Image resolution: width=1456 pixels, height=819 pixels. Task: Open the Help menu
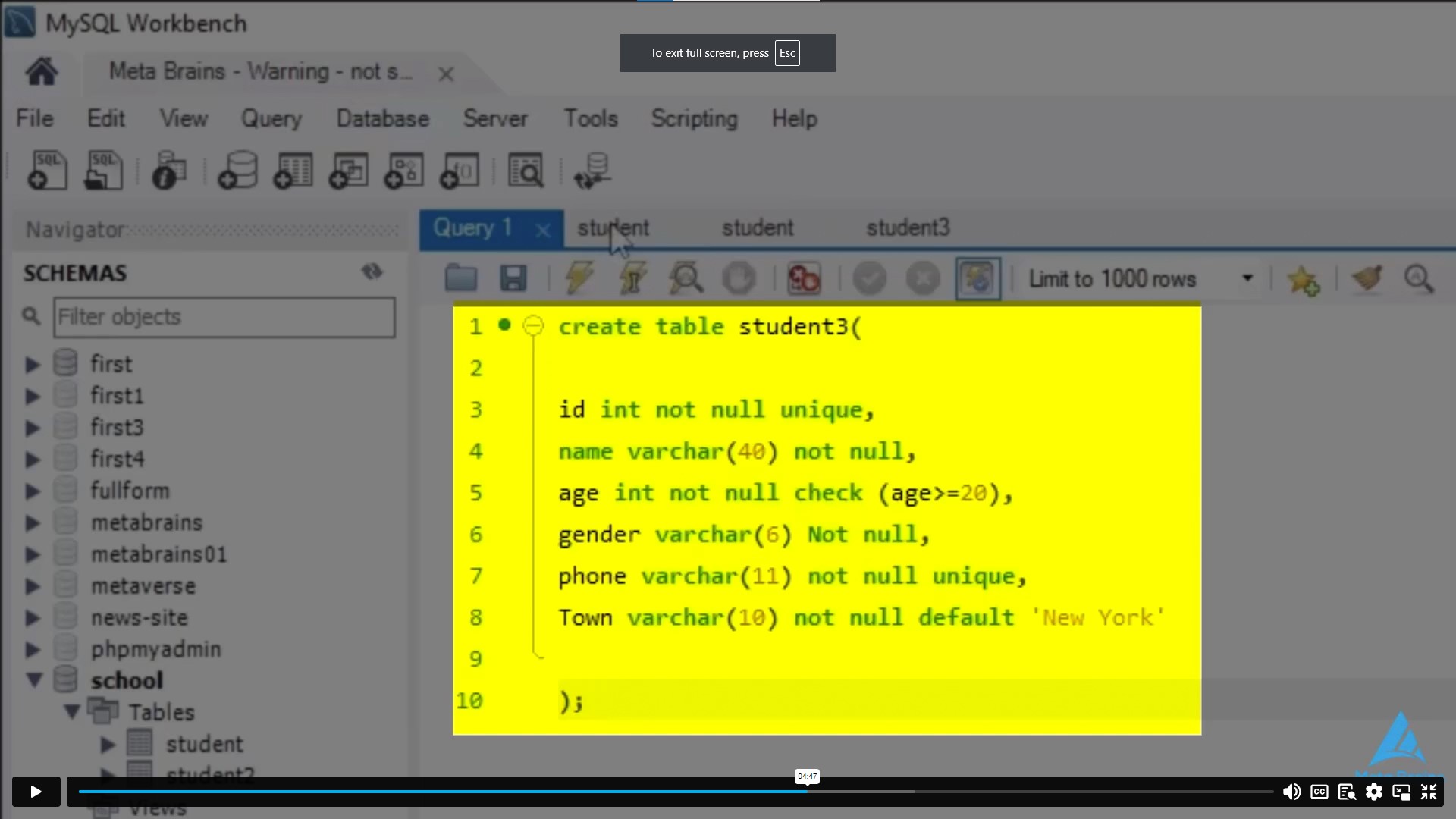(795, 118)
